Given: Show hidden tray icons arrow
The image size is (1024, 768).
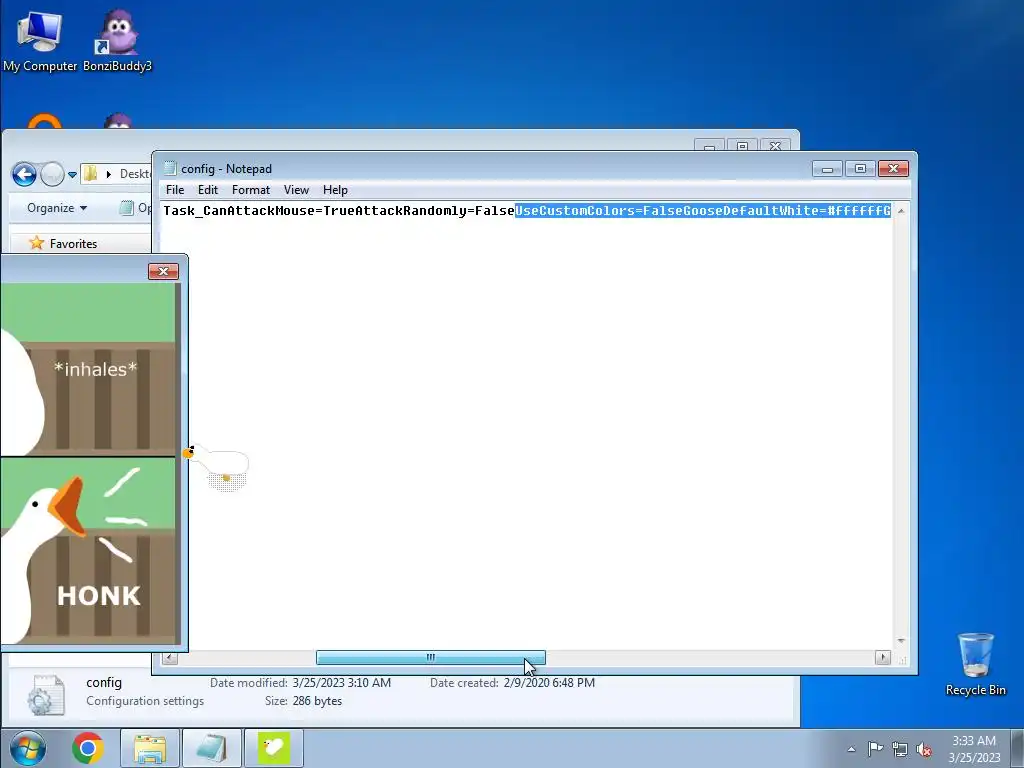Looking at the screenshot, I should coord(851,749).
